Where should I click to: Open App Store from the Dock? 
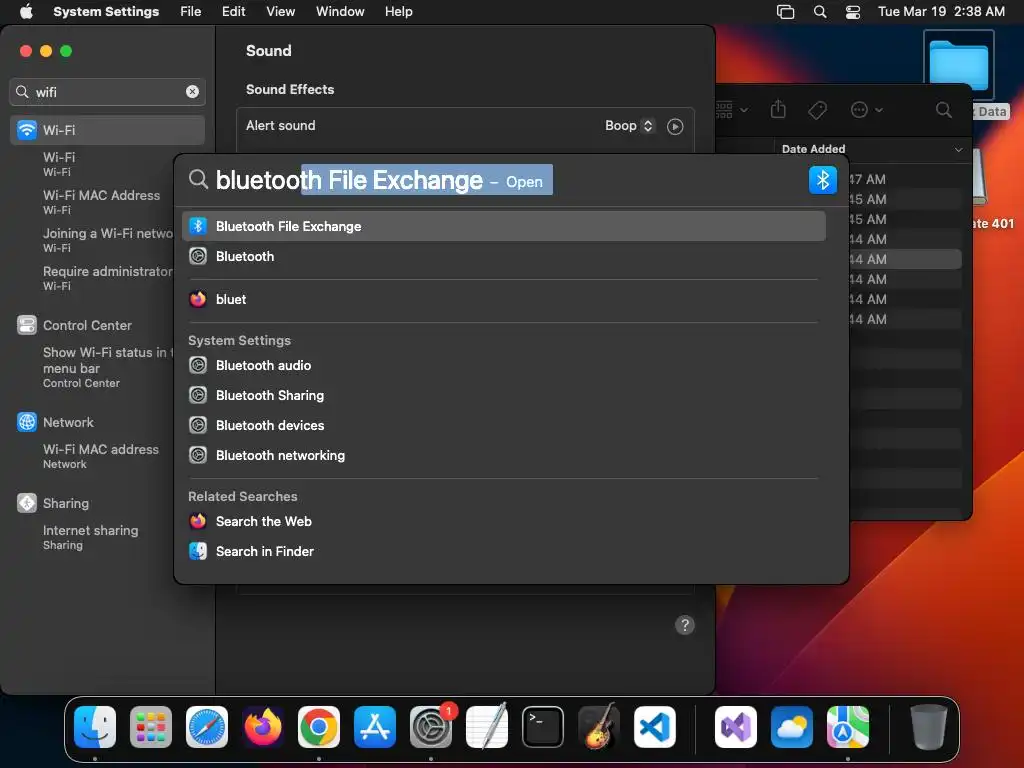(x=375, y=727)
